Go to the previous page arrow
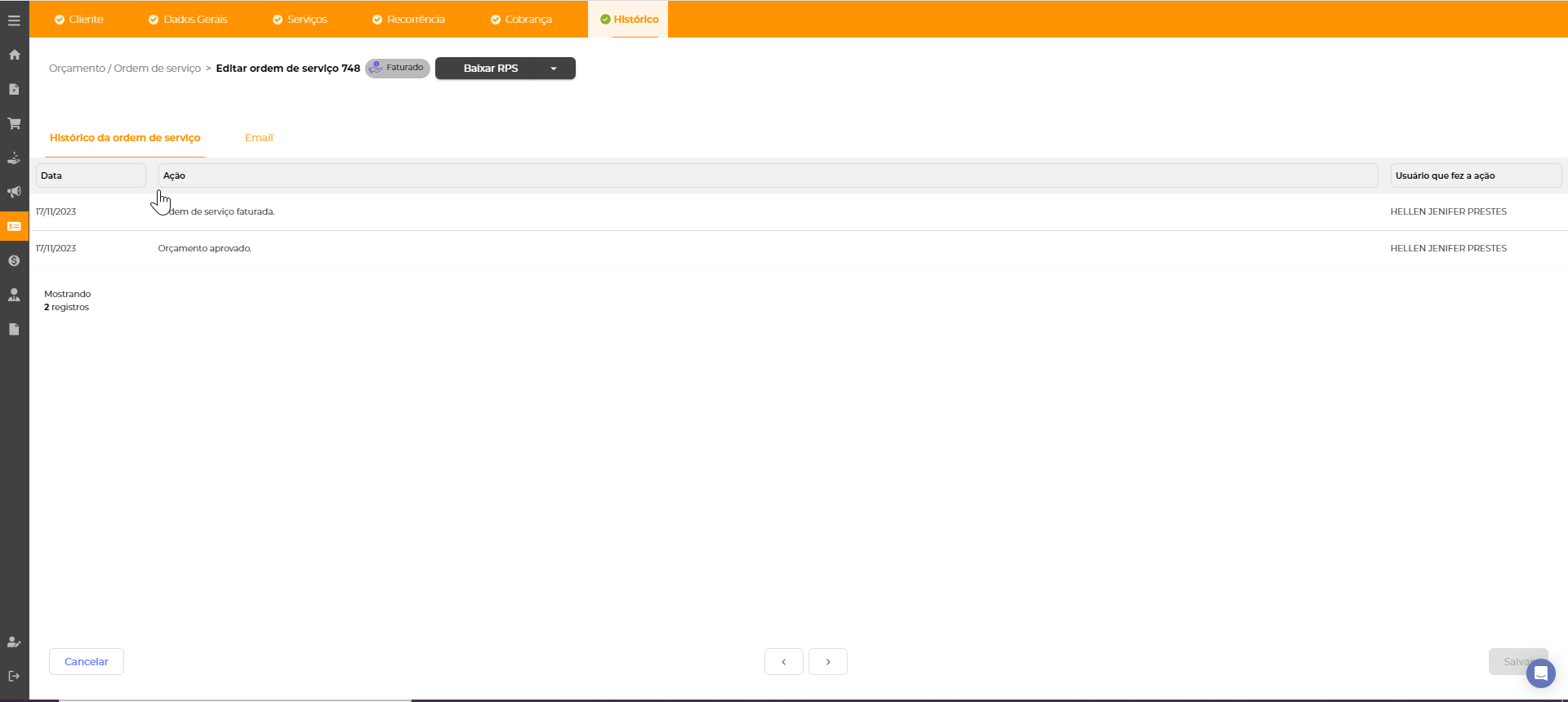Screen dimensions: 1568x702 [x=783, y=662]
